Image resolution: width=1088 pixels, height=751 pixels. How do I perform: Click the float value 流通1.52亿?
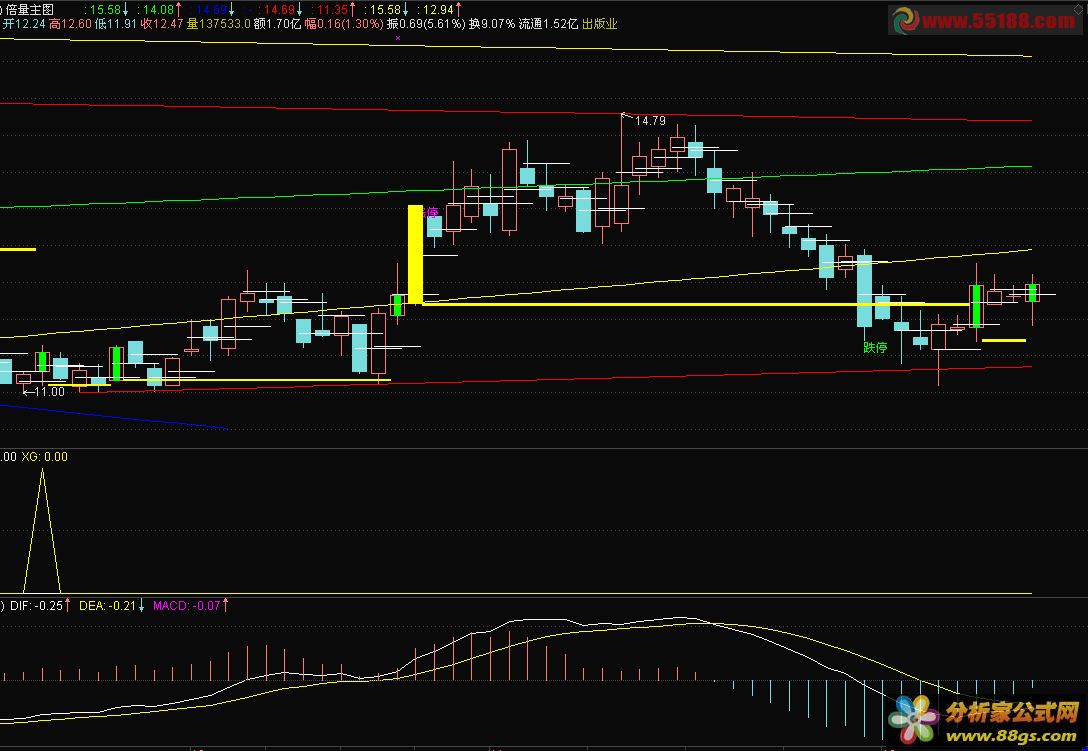click(548, 24)
